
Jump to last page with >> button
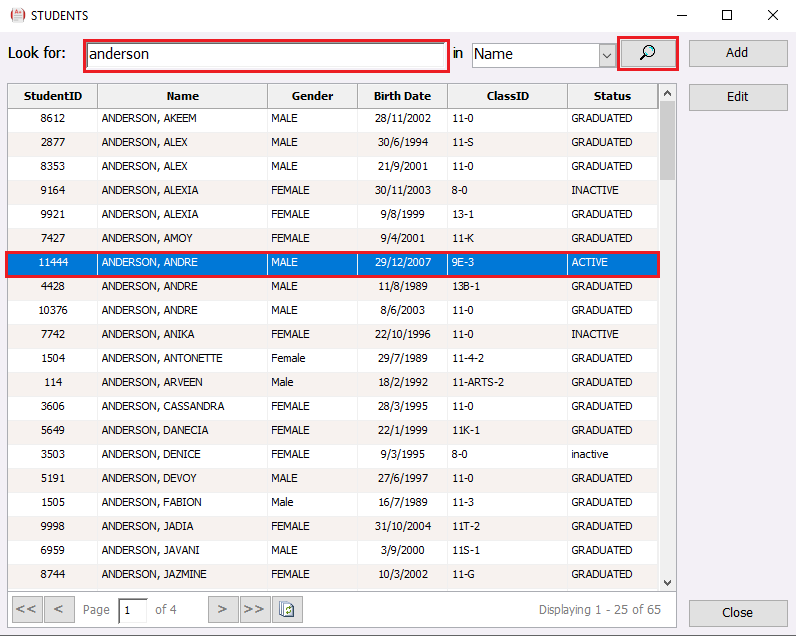(x=255, y=609)
